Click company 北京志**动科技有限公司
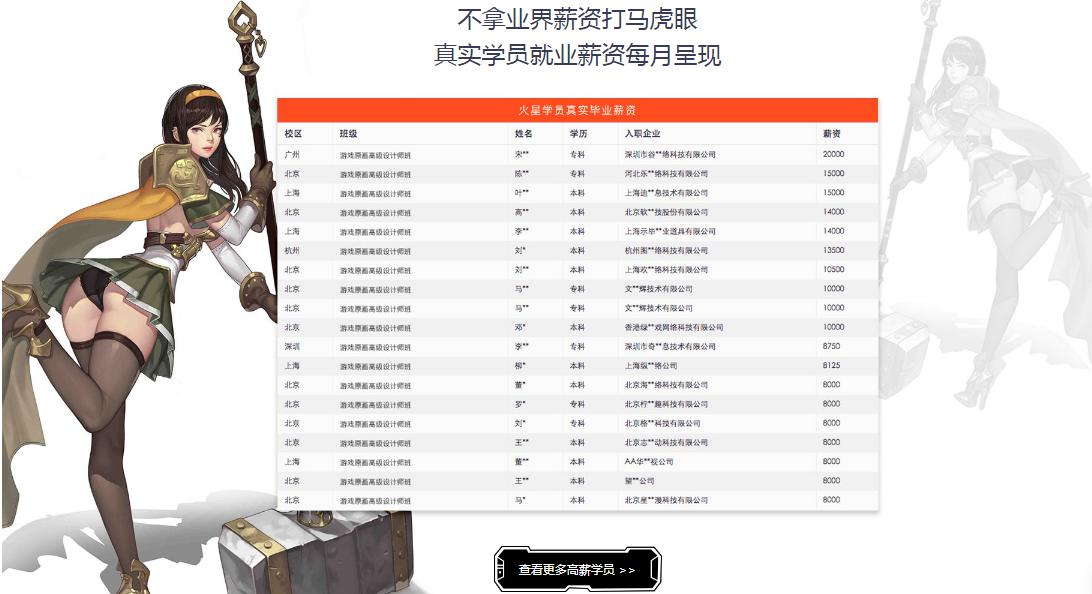 pos(666,442)
